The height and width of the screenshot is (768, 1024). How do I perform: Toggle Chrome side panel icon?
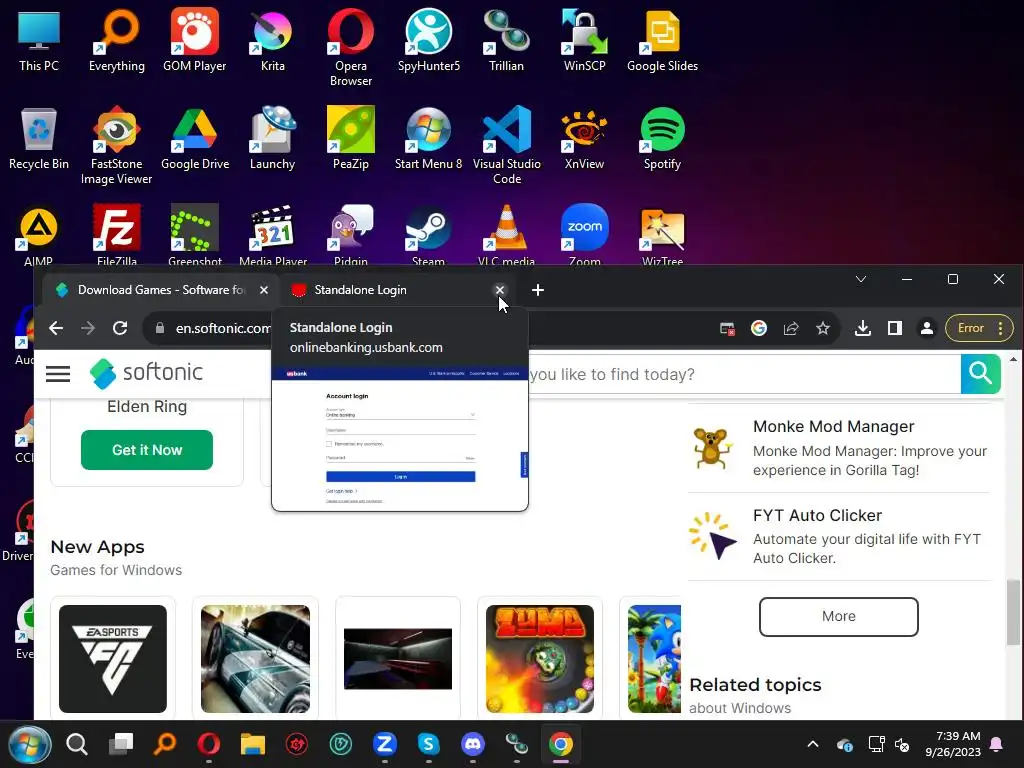tap(895, 328)
